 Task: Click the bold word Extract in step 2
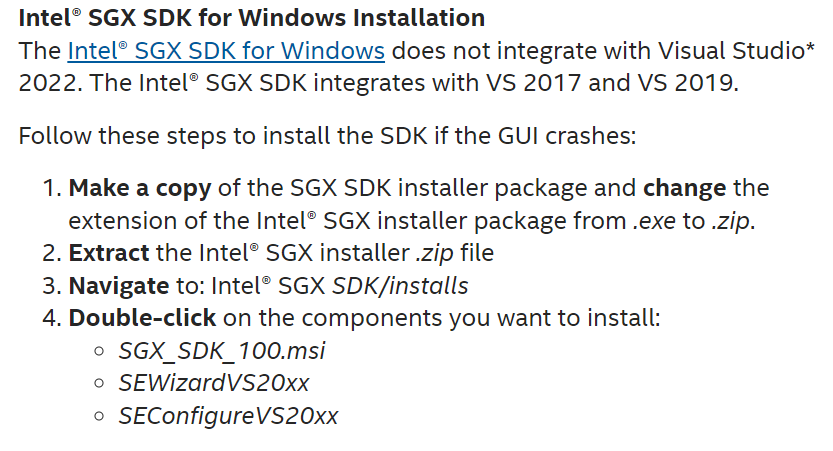coord(109,253)
